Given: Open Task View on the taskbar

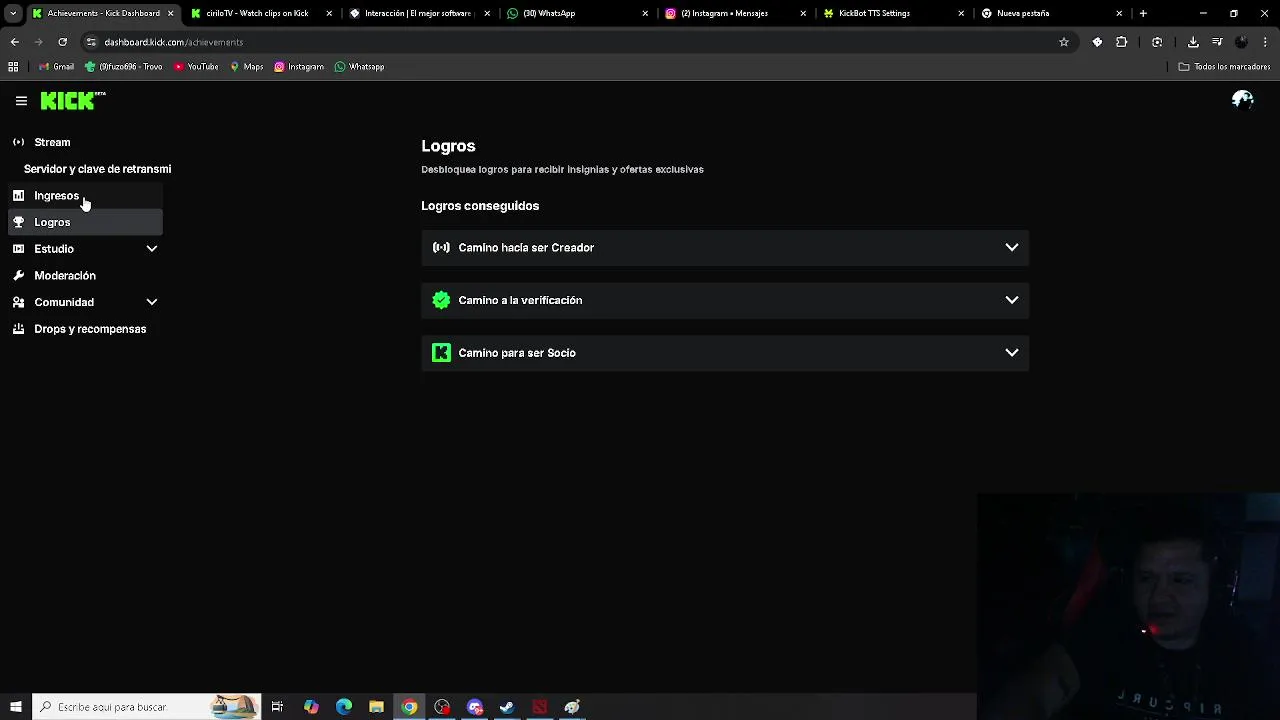Looking at the screenshot, I should pos(277,707).
